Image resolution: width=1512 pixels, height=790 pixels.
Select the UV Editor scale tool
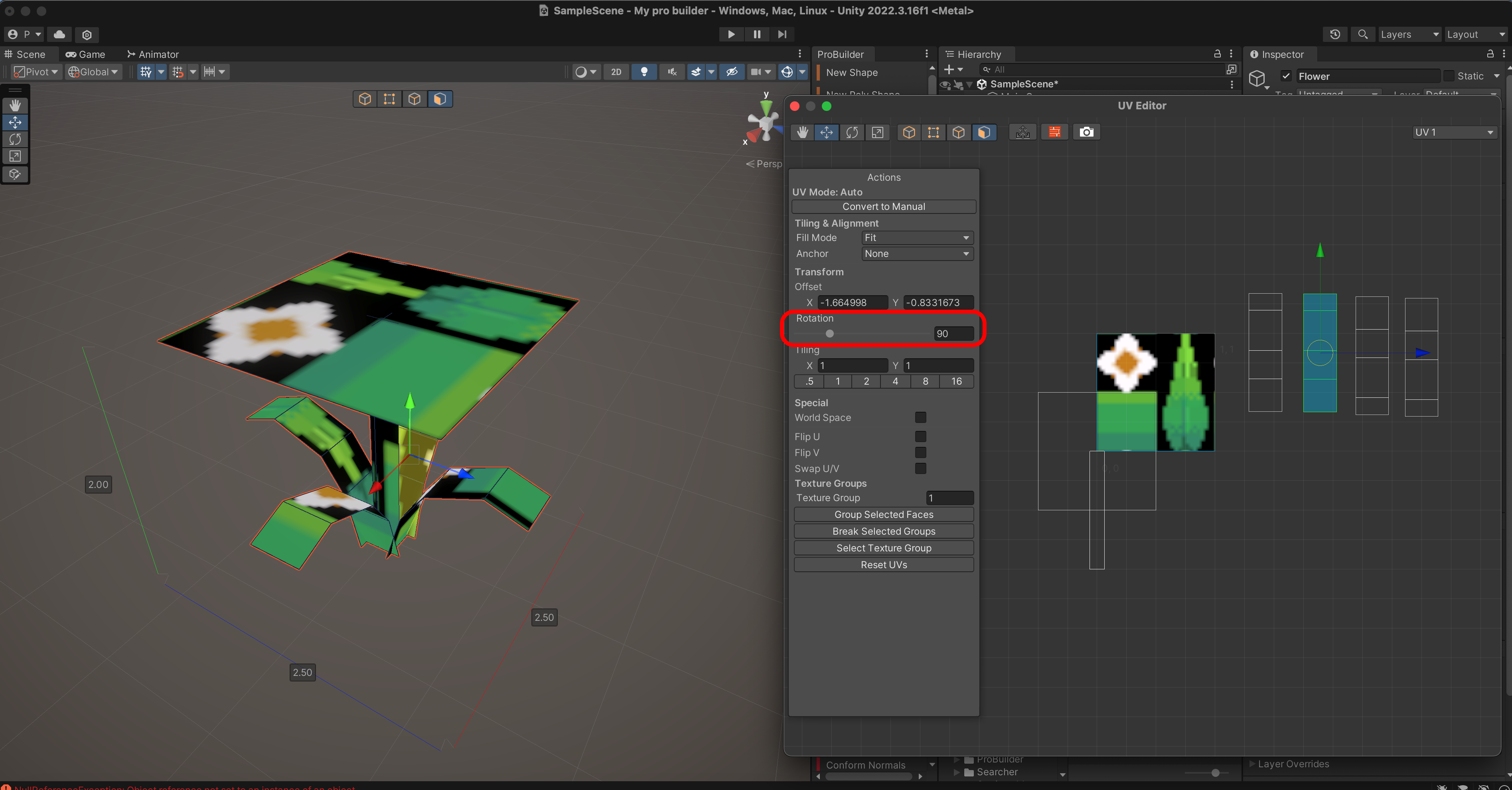[877, 132]
